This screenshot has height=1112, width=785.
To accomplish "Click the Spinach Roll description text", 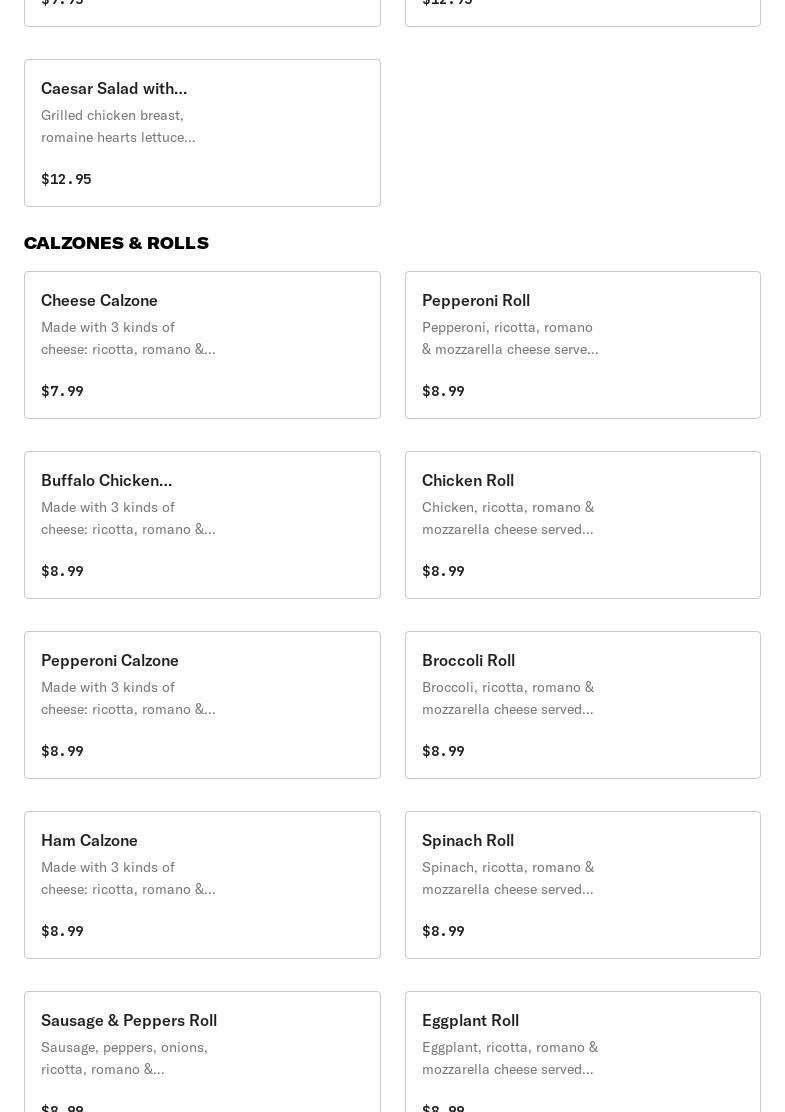I will coord(508,878).
